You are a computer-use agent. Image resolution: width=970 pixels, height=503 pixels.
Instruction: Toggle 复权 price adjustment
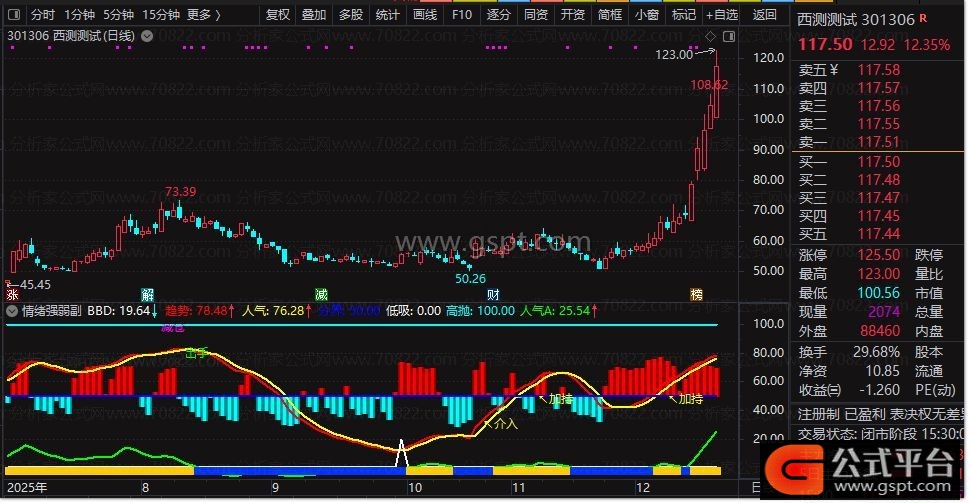coord(278,15)
